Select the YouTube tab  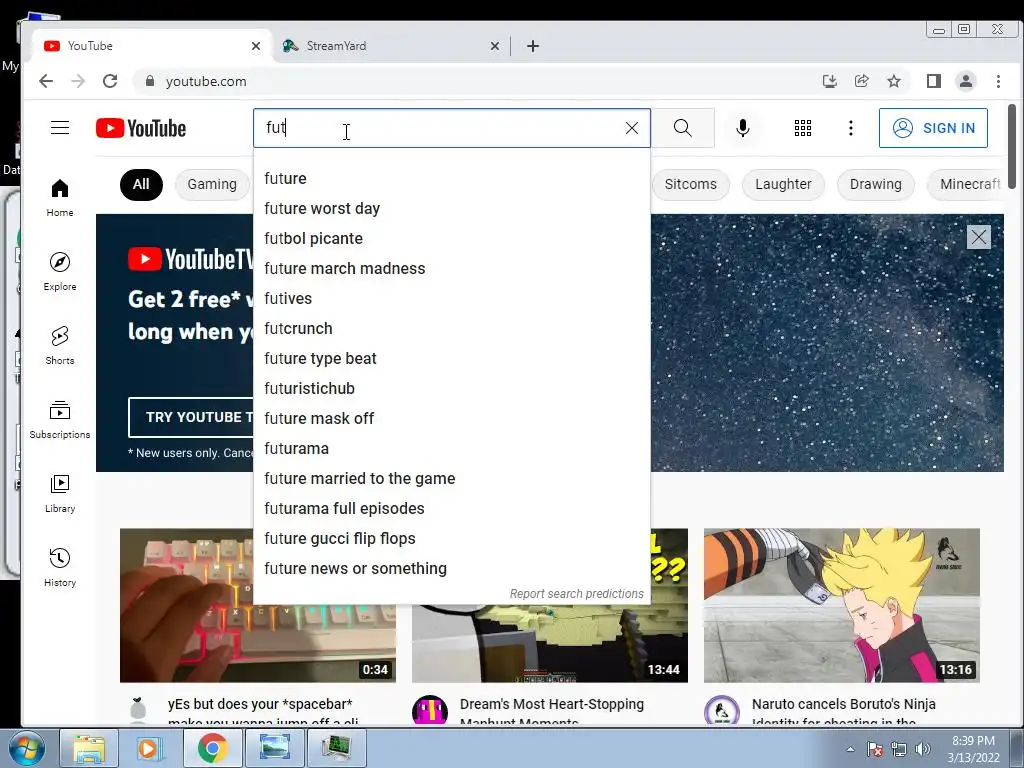152,46
